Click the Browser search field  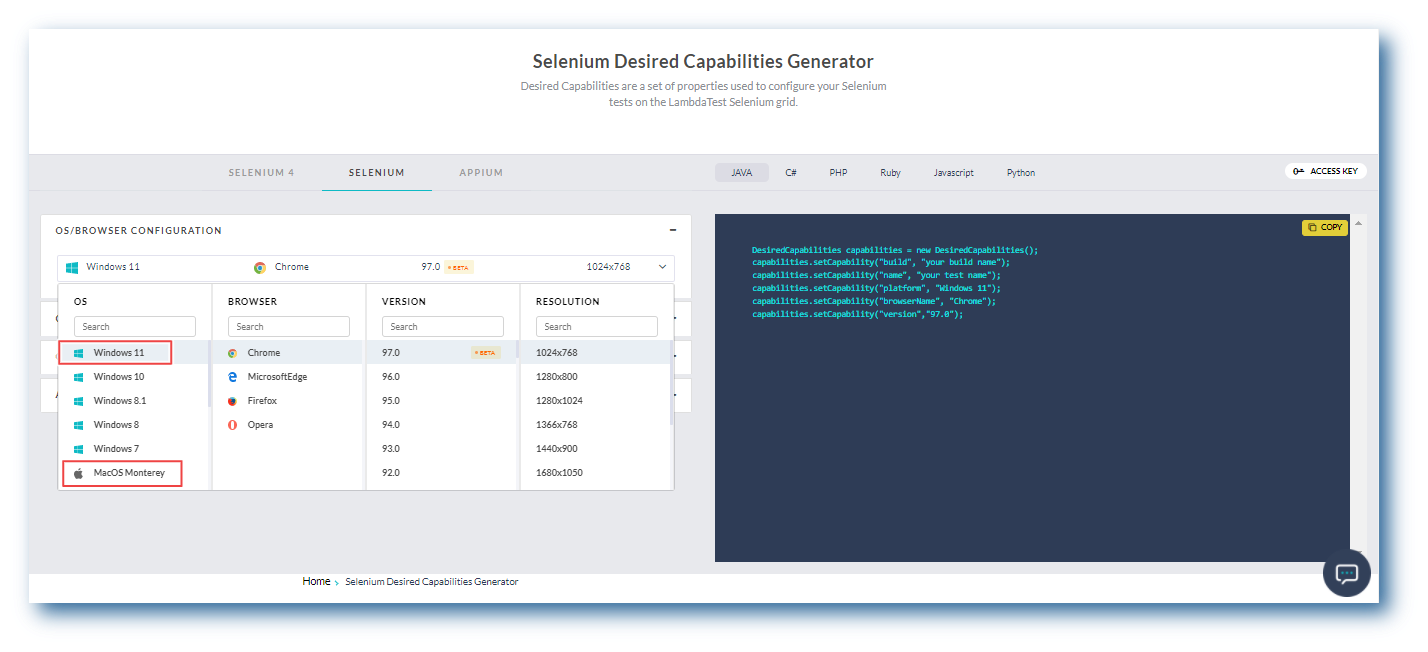click(x=289, y=327)
